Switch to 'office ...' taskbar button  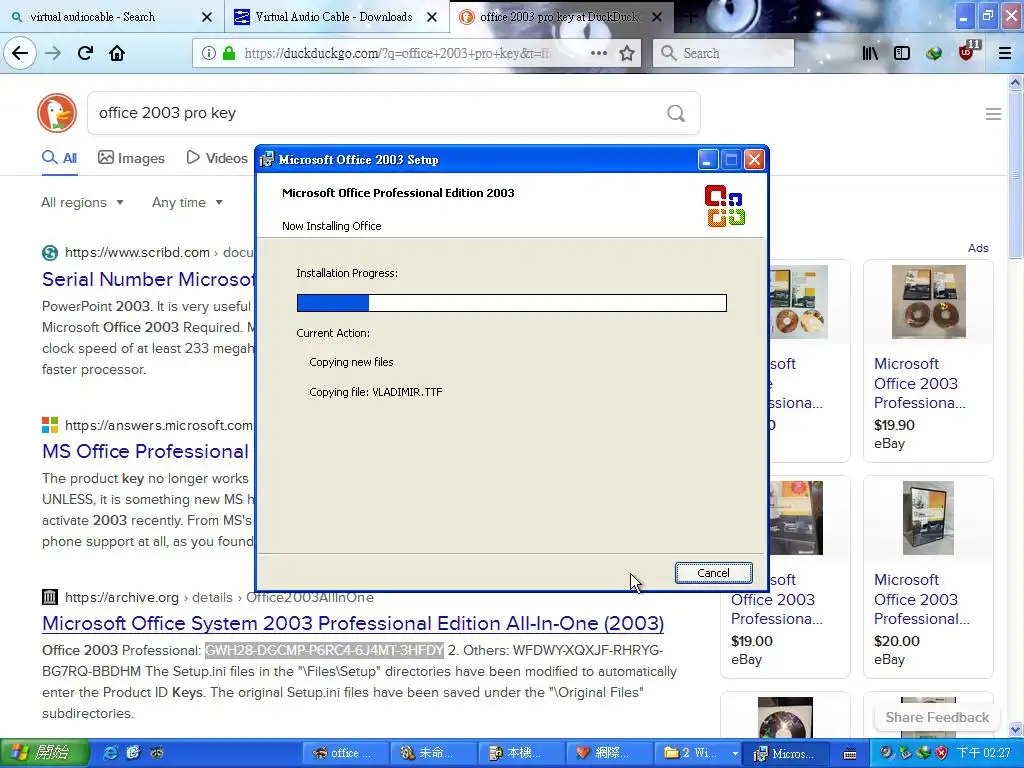344,753
